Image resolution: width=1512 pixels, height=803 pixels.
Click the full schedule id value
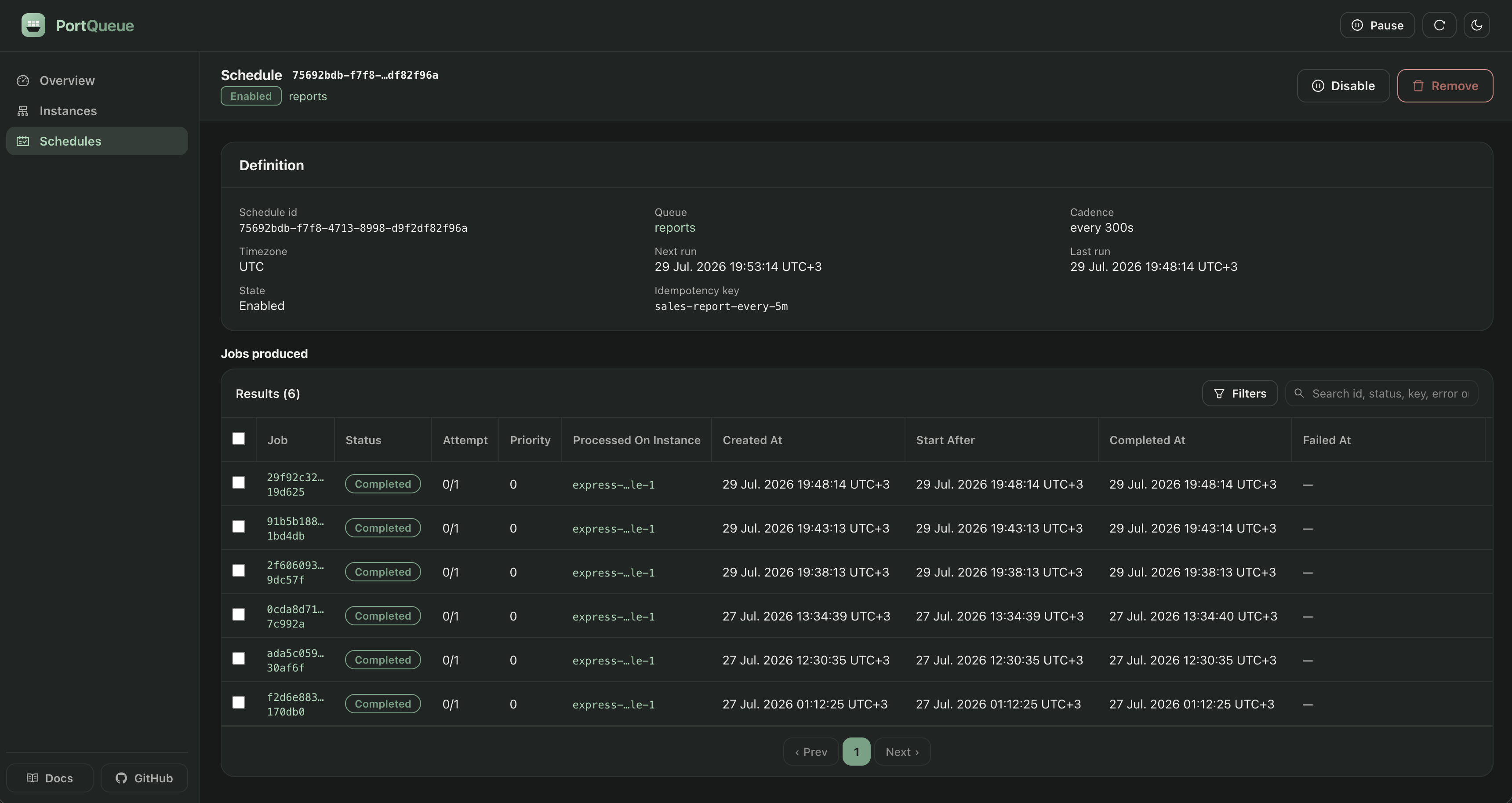click(353, 228)
